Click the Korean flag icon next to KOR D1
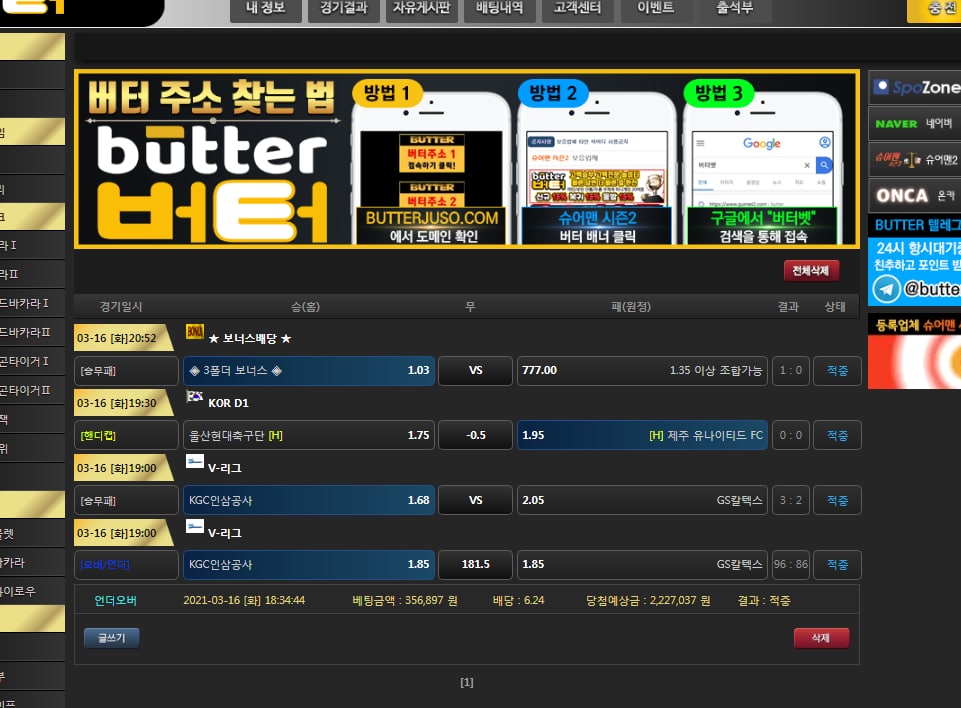Image resolution: width=961 pixels, height=708 pixels. [x=195, y=397]
